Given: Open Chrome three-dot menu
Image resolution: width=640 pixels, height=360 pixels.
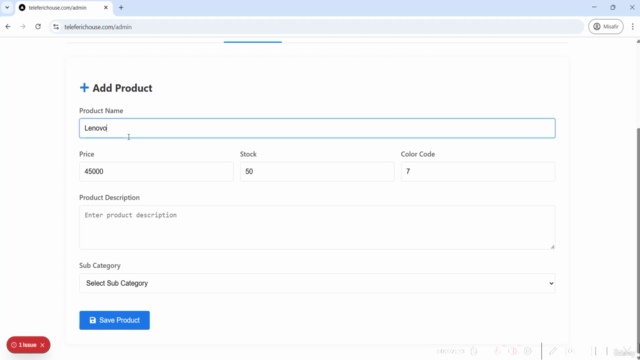Looking at the screenshot, I should [x=632, y=27].
